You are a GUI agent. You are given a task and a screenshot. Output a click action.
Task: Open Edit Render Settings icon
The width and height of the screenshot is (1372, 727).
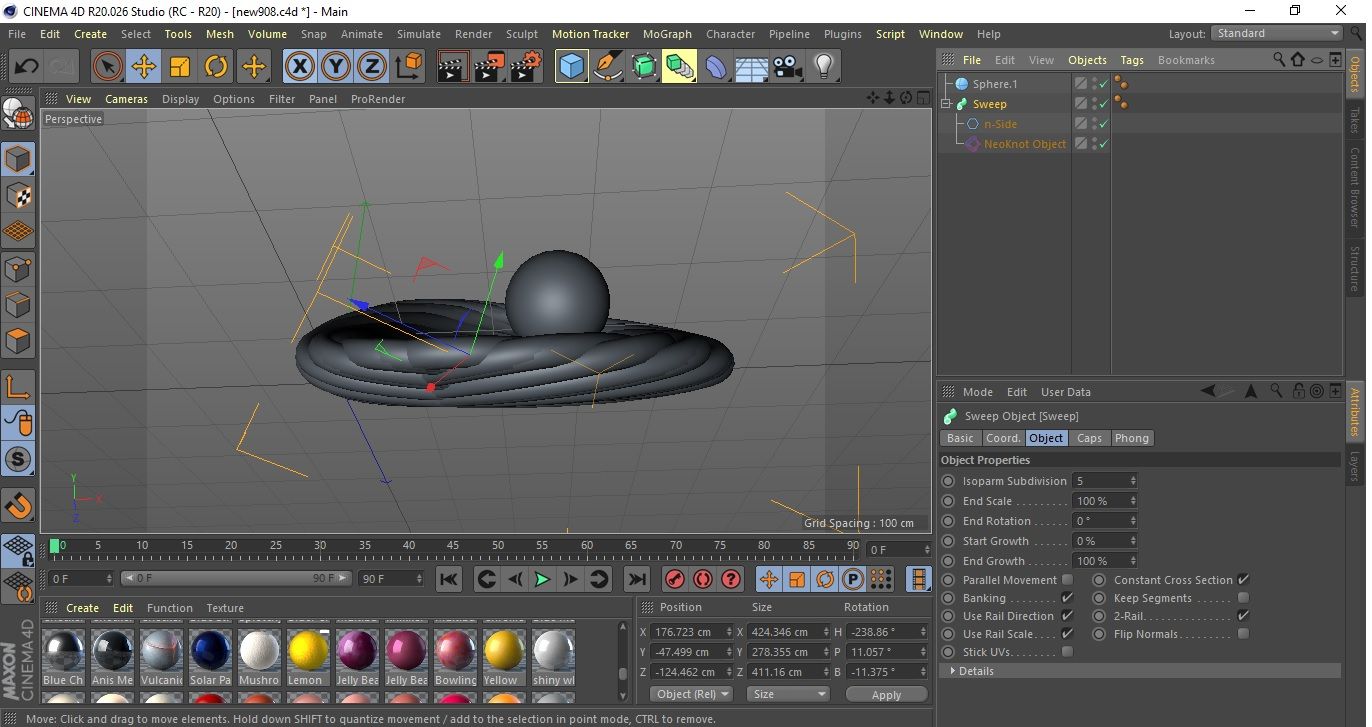click(x=526, y=67)
